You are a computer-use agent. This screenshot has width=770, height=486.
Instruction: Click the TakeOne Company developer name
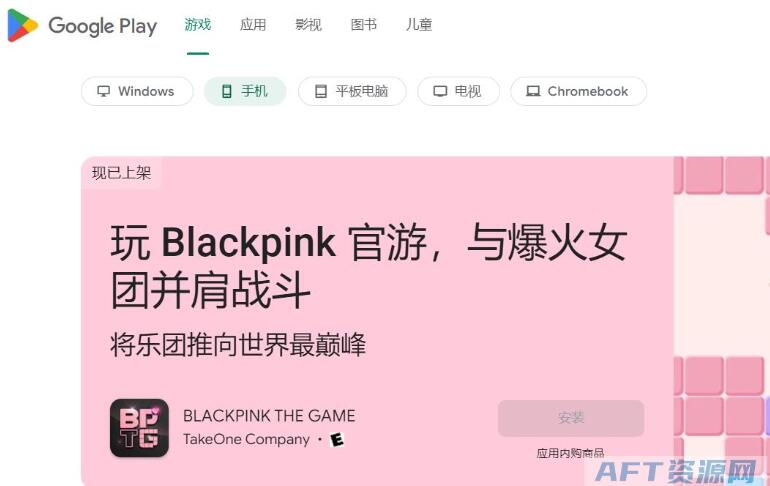247,439
